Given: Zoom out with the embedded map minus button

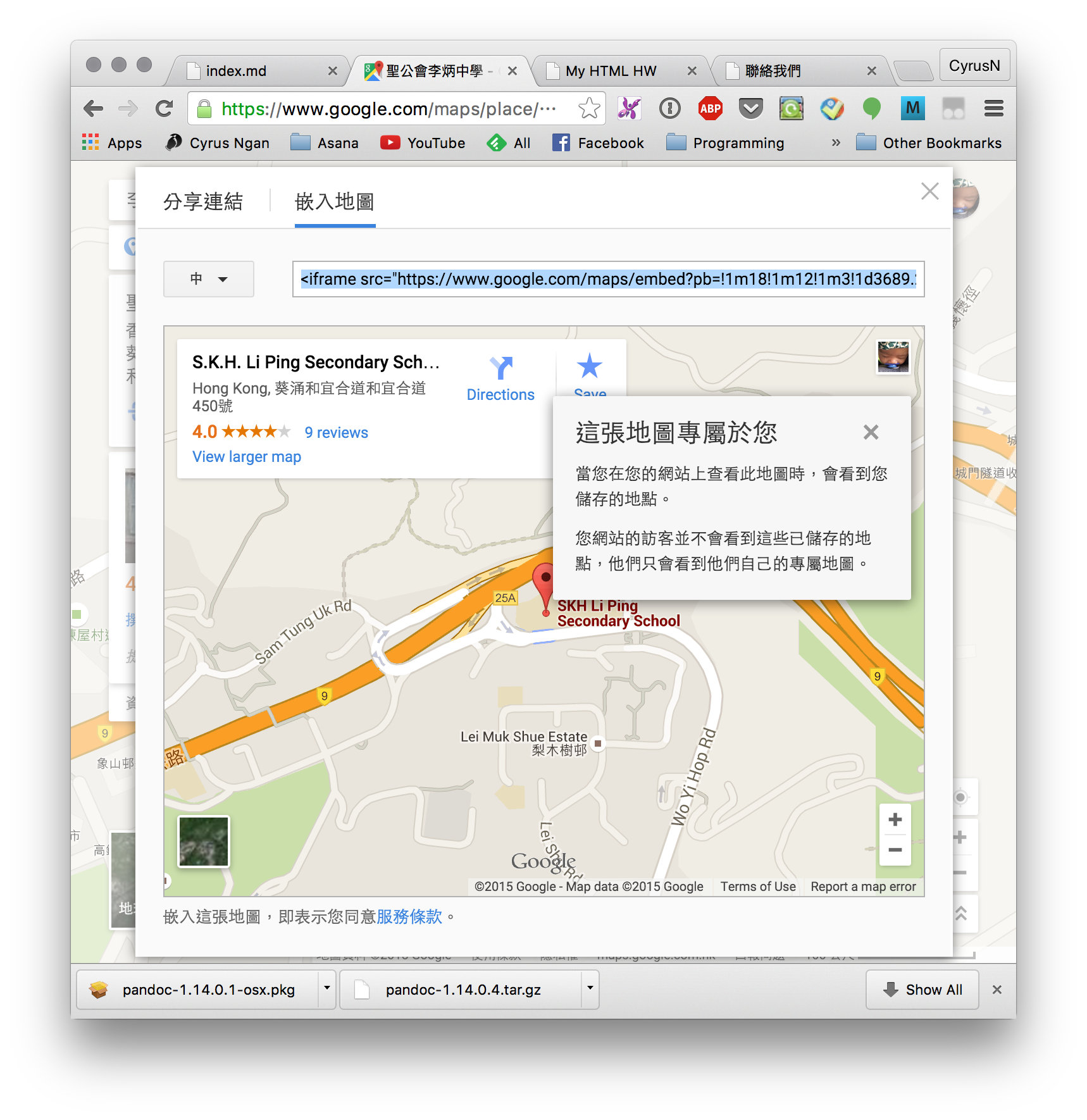Looking at the screenshot, I should (x=895, y=850).
